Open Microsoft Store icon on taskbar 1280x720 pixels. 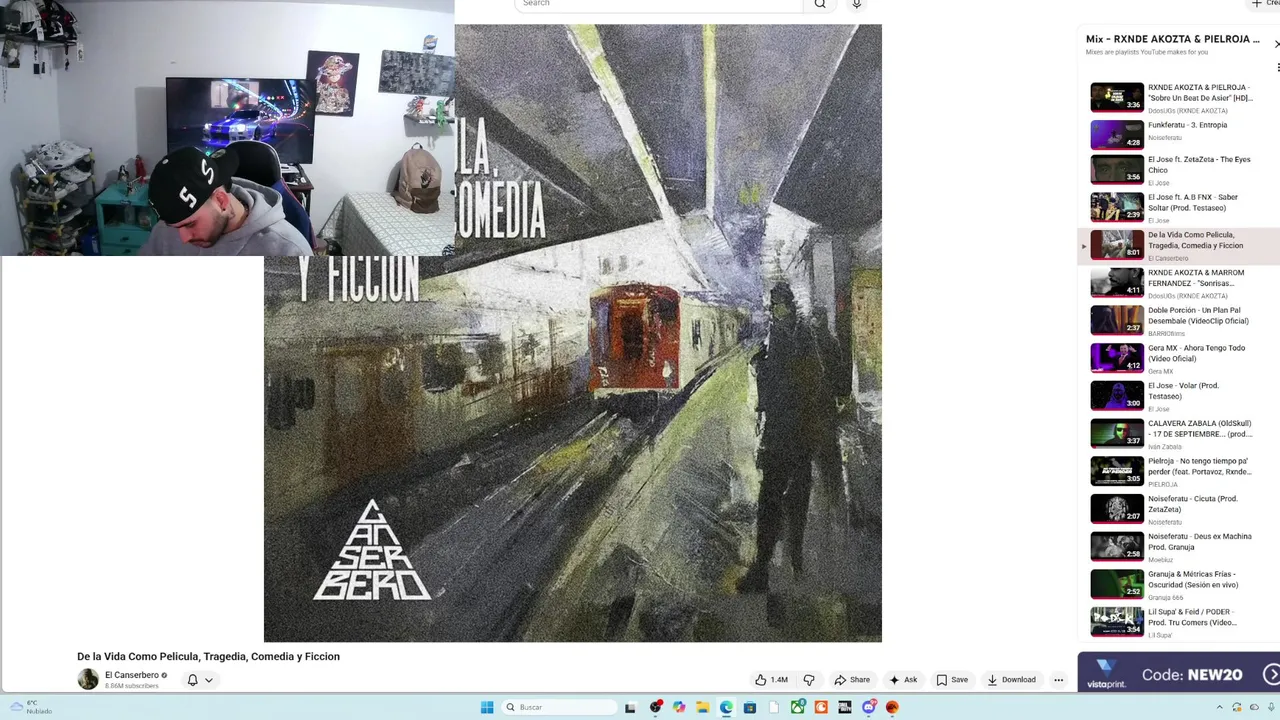[750, 707]
